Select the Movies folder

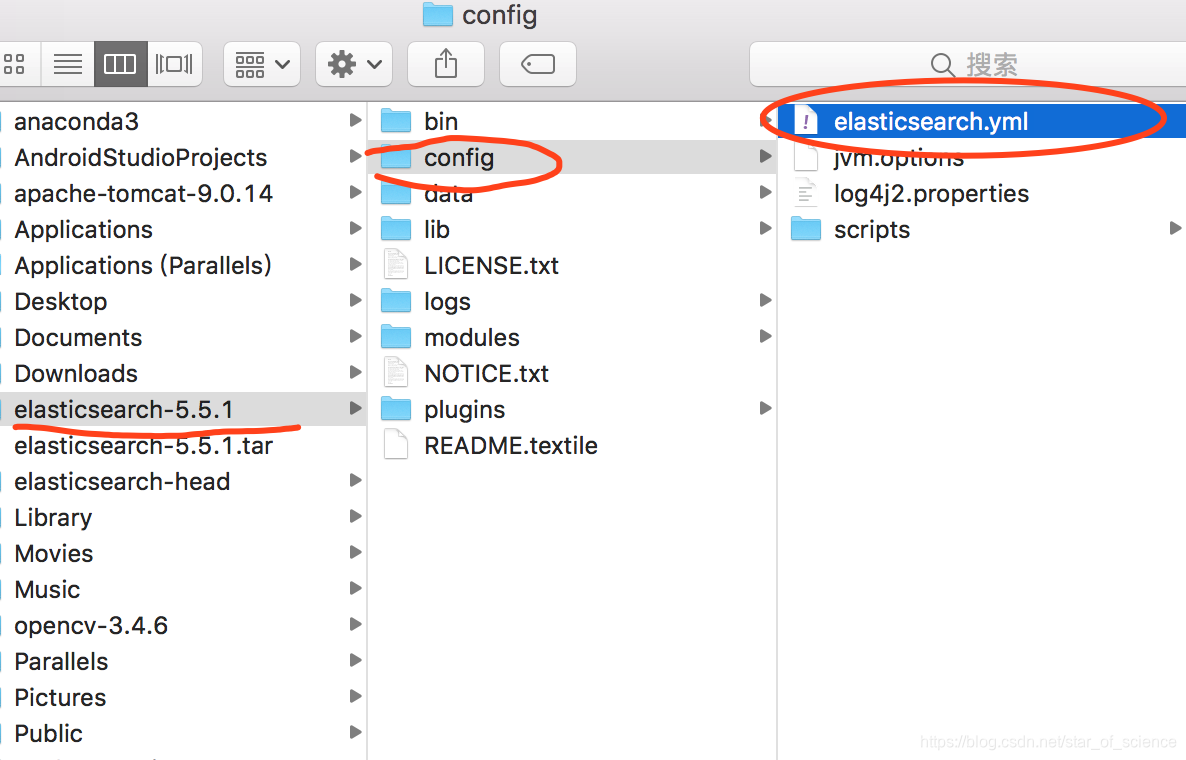(183, 553)
